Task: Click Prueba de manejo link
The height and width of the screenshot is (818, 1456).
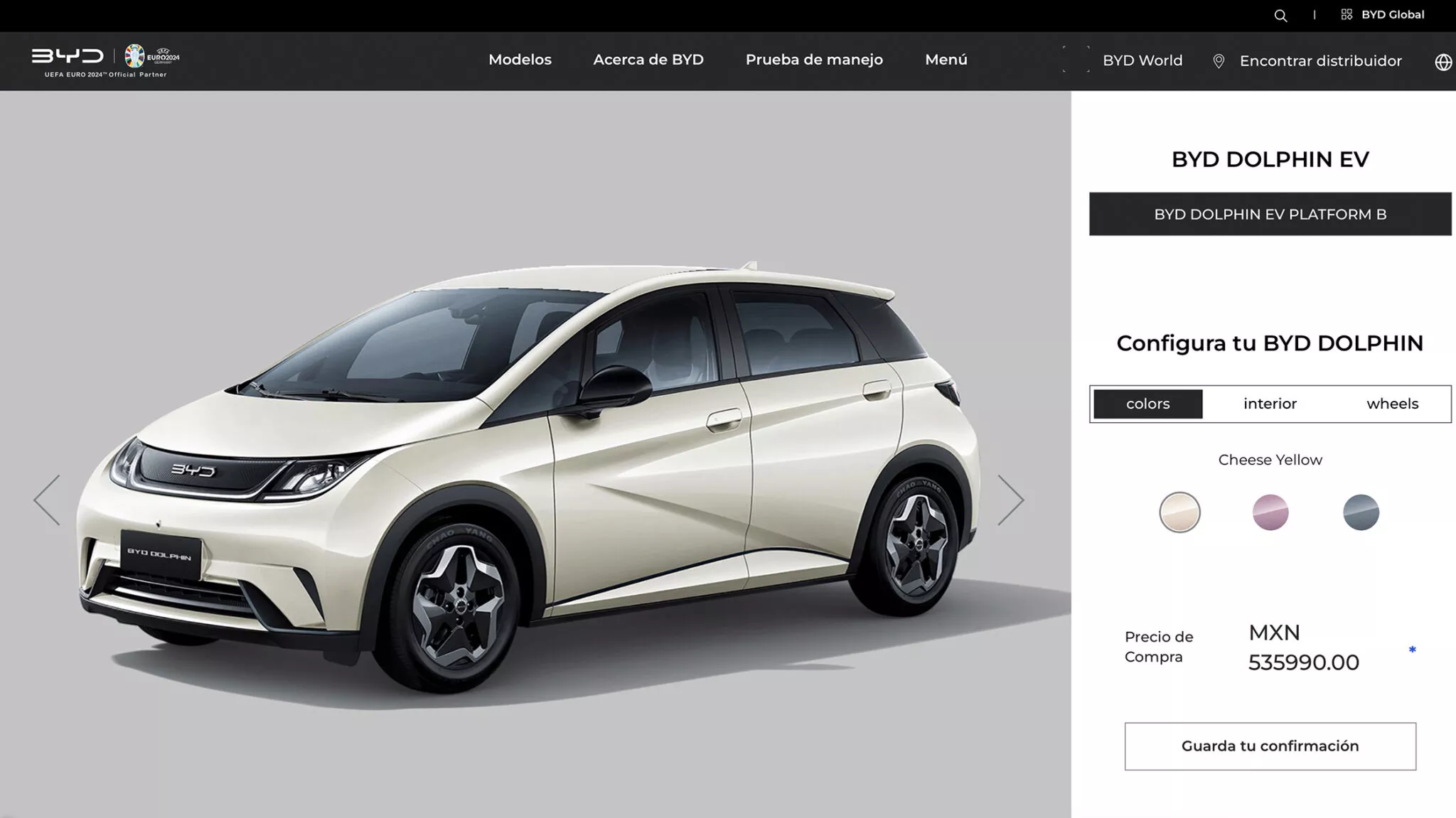Action: coord(814,60)
